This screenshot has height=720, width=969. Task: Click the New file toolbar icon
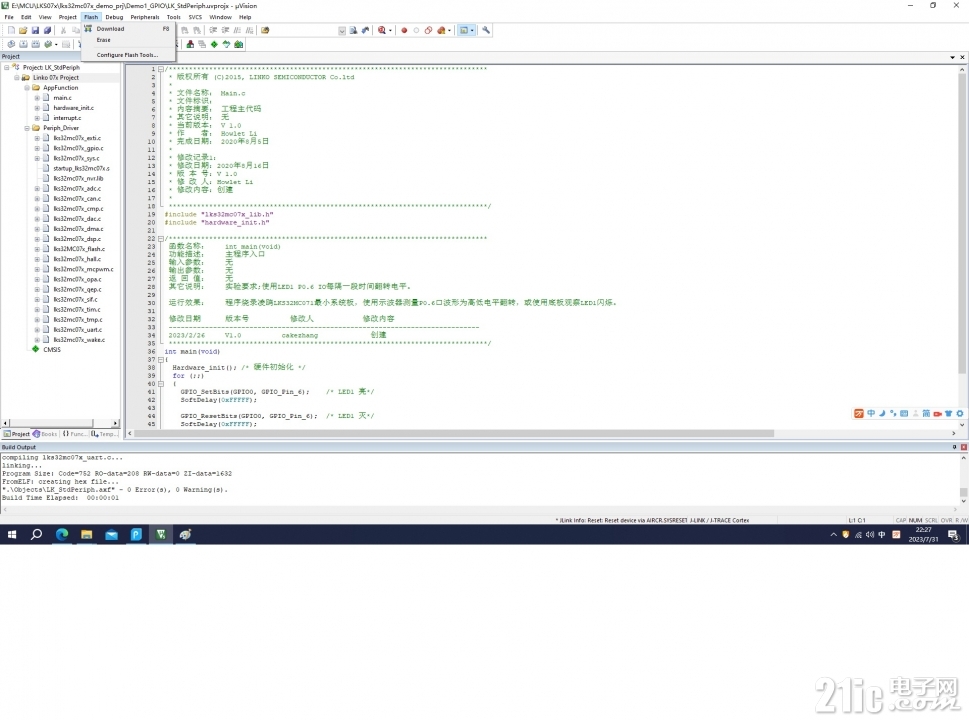11,30
